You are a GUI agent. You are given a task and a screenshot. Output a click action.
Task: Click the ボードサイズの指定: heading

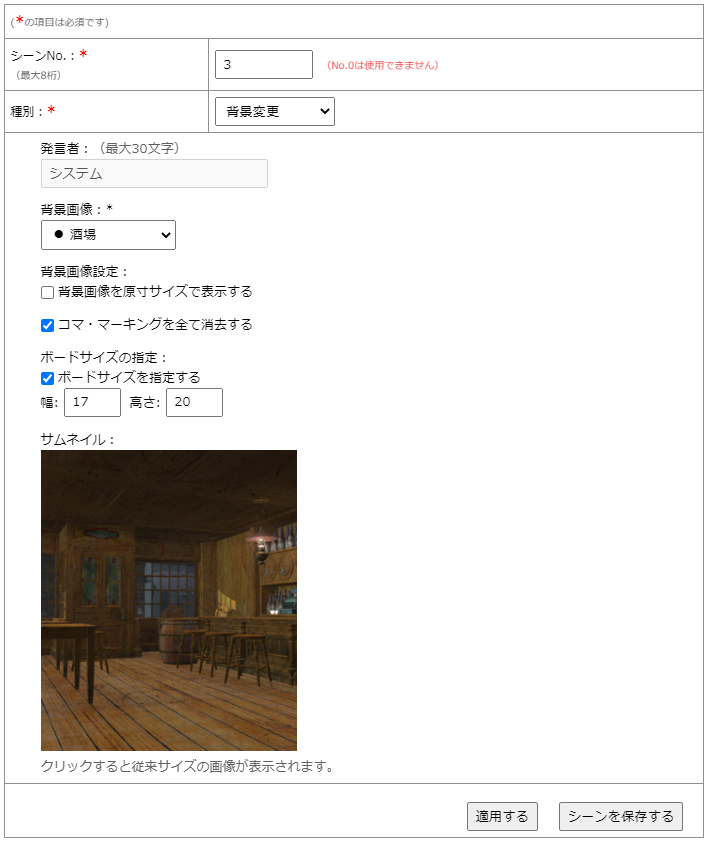[x=104, y=357]
